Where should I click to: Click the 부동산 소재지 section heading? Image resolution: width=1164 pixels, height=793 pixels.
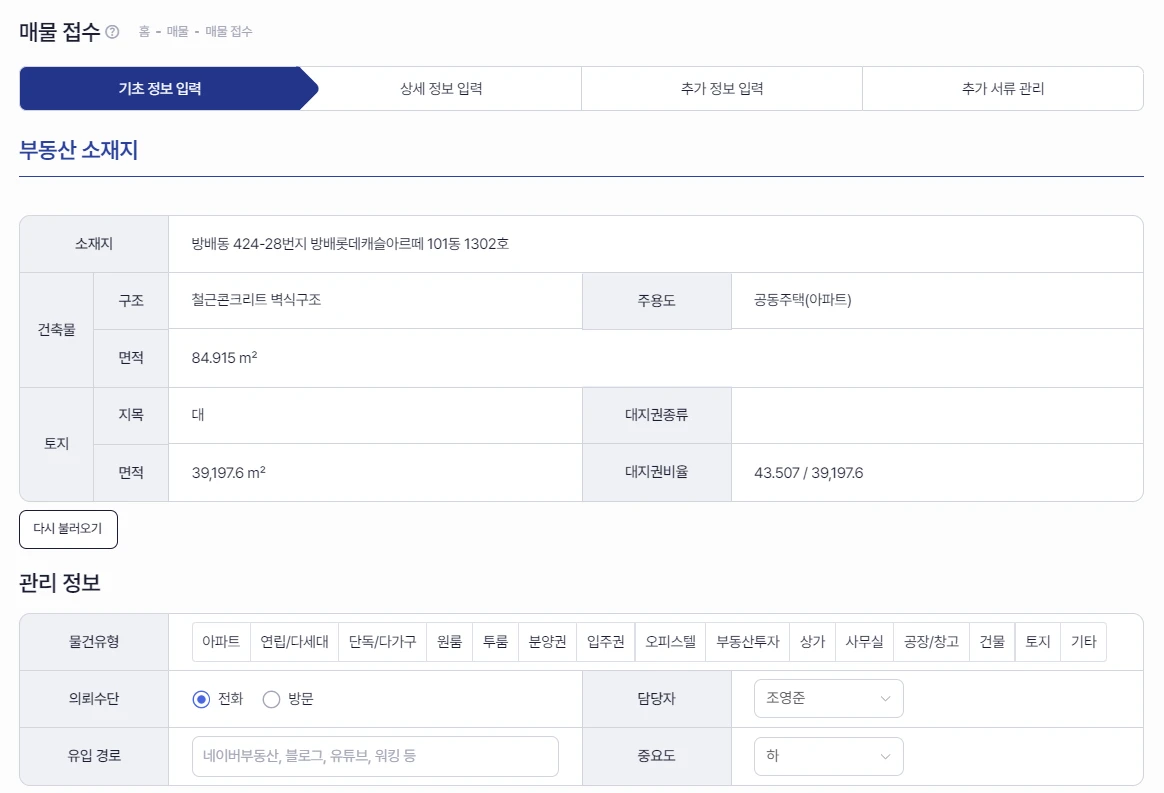click(x=79, y=150)
